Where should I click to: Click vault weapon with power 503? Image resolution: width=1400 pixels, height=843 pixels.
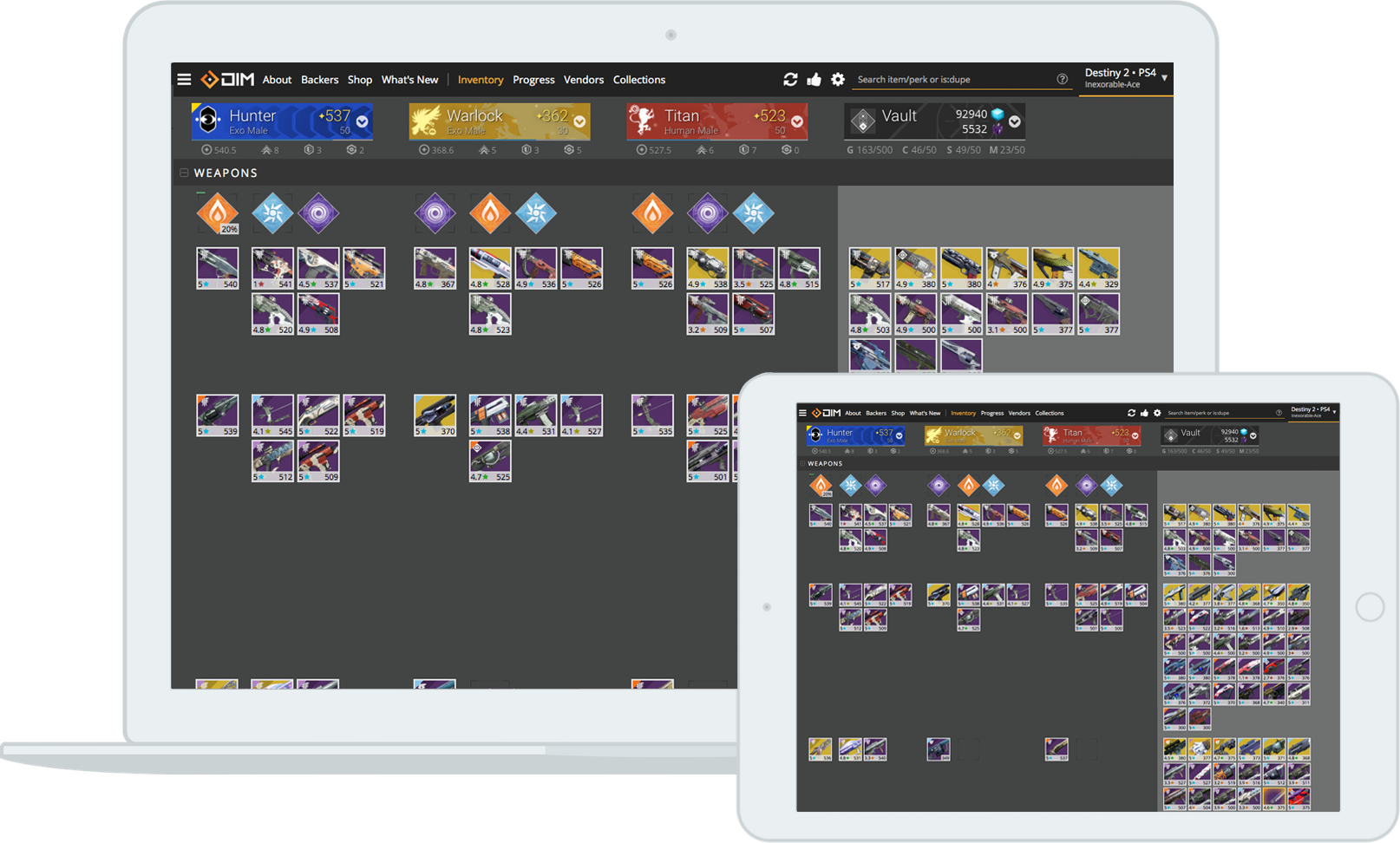[870, 315]
